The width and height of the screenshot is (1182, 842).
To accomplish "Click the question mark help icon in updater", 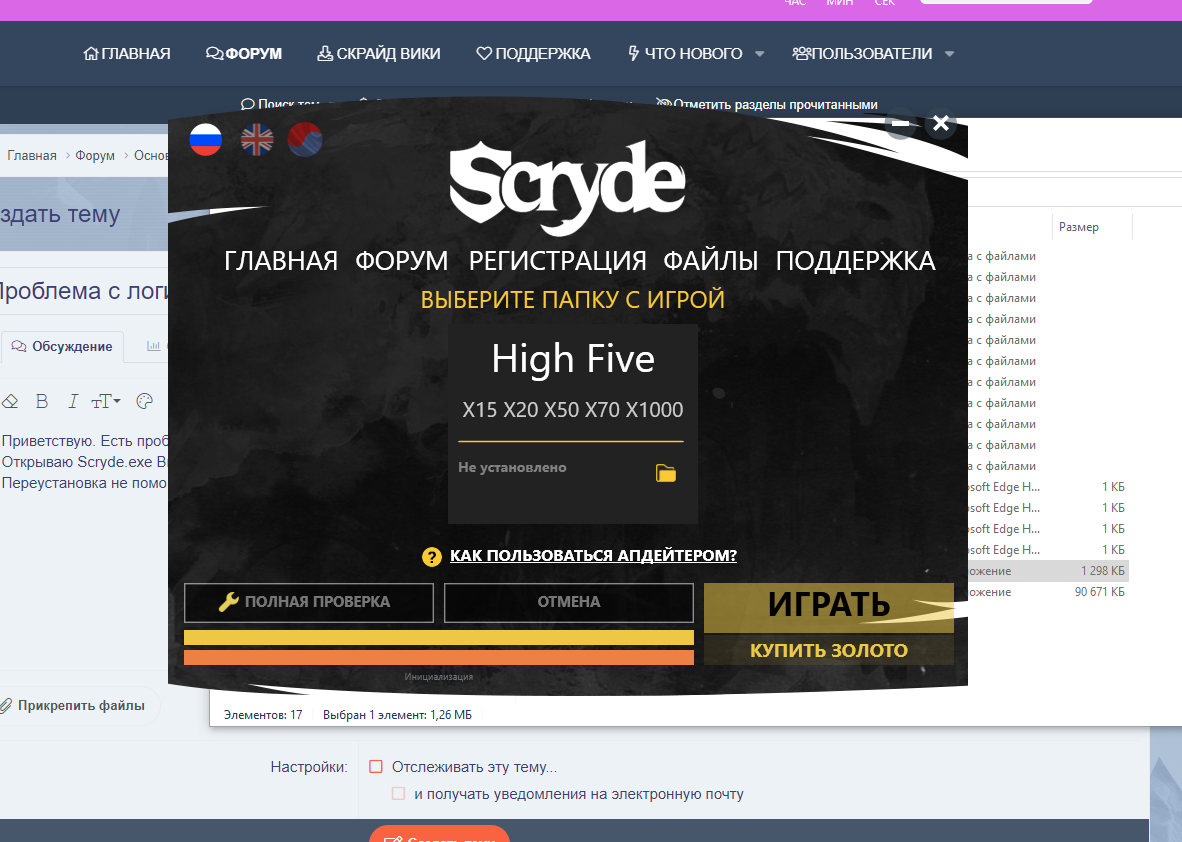I will pyautogui.click(x=430, y=557).
